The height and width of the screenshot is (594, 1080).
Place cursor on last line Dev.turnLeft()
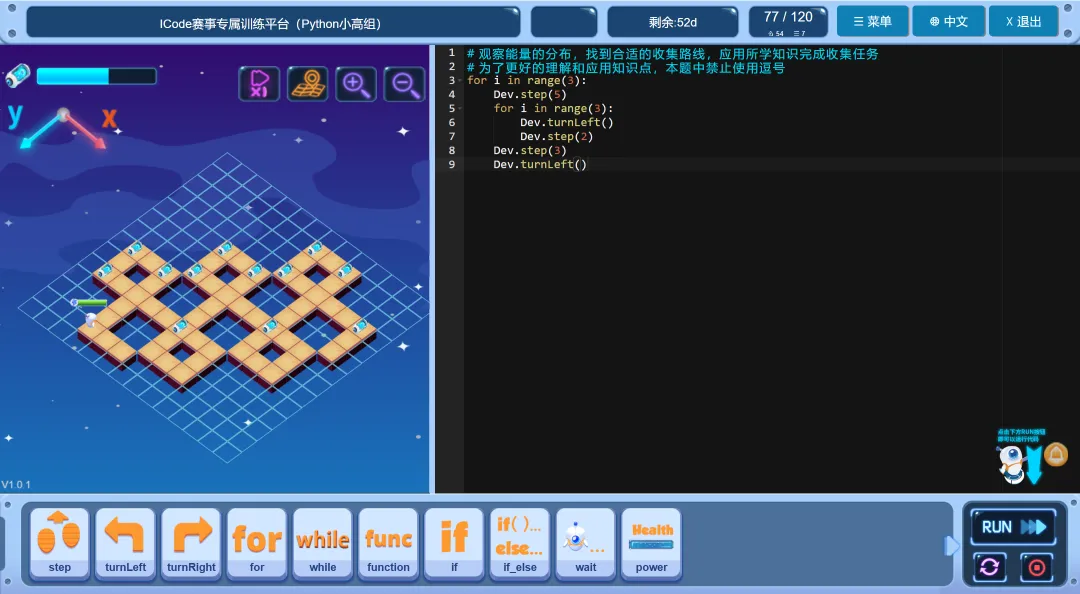pyautogui.click(x=540, y=164)
